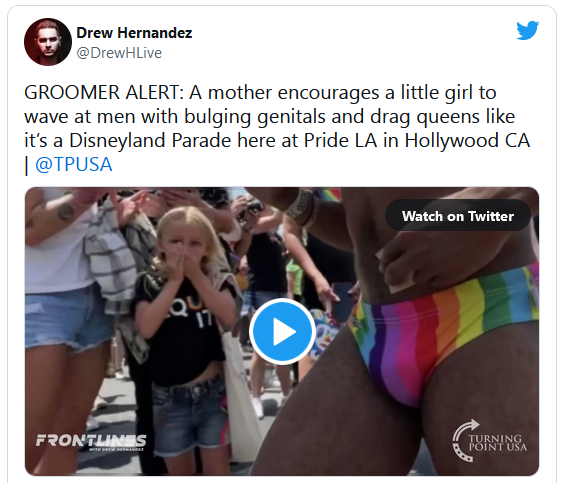
Task: Click the Pride LA words in tweet
Action: click(340, 140)
